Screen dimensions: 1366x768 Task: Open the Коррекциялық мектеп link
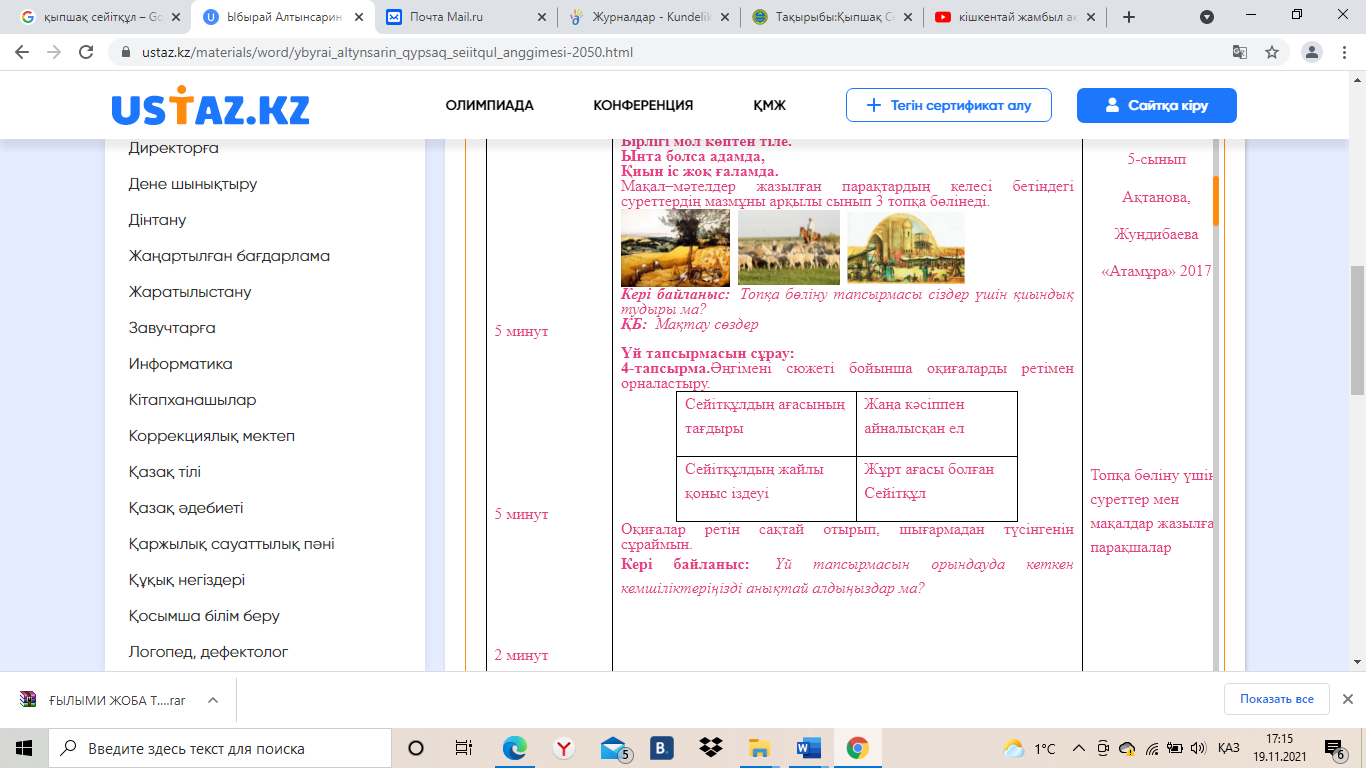(x=212, y=436)
